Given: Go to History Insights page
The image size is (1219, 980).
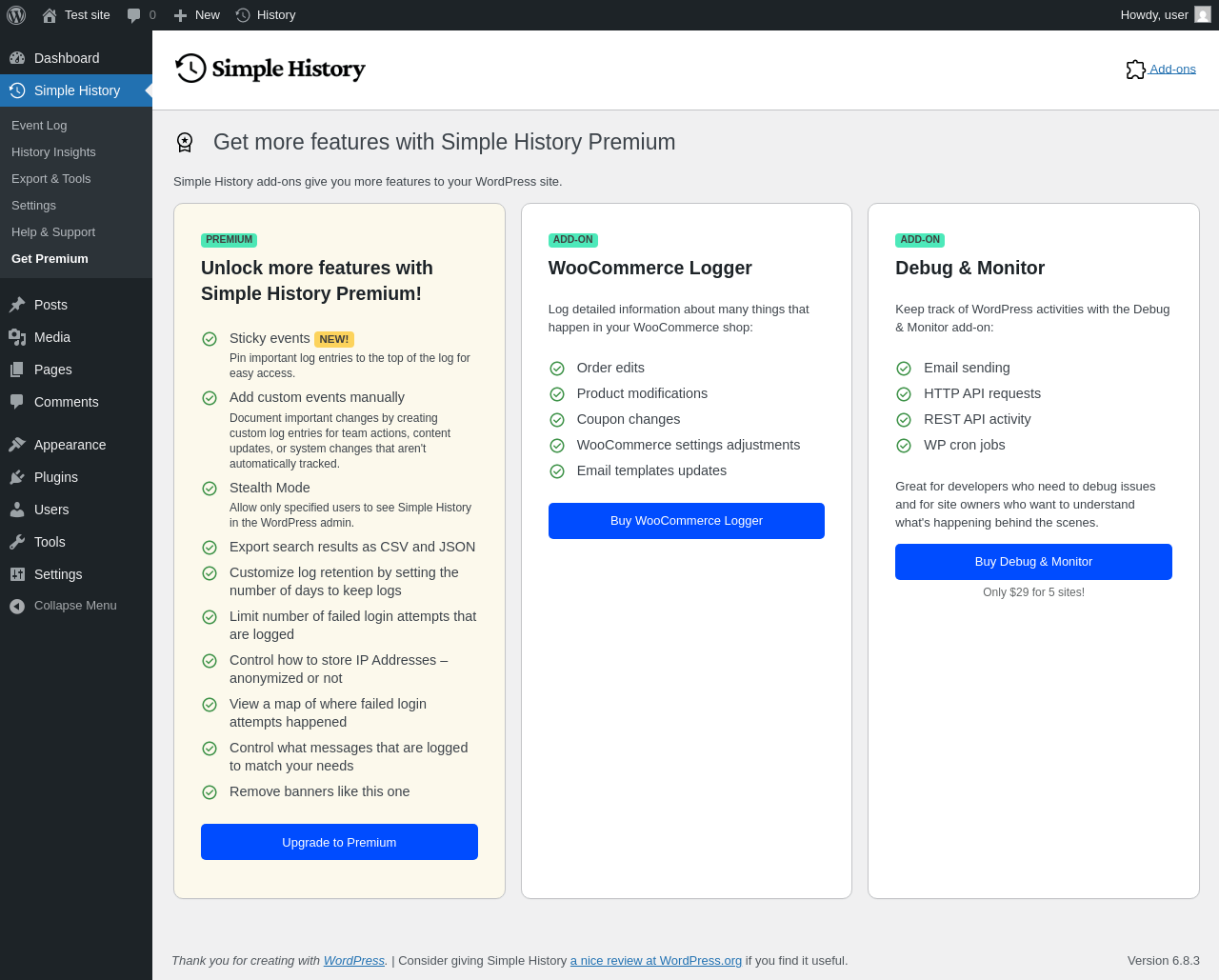Looking at the screenshot, I should [x=53, y=152].
